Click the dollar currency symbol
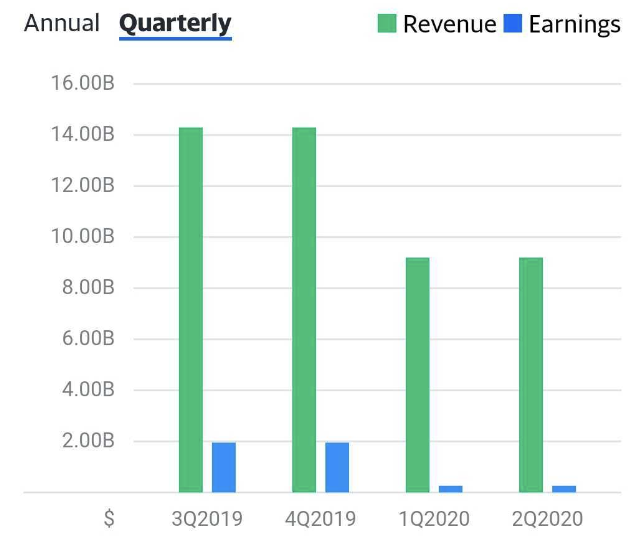The width and height of the screenshot is (640, 554). point(109,519)
